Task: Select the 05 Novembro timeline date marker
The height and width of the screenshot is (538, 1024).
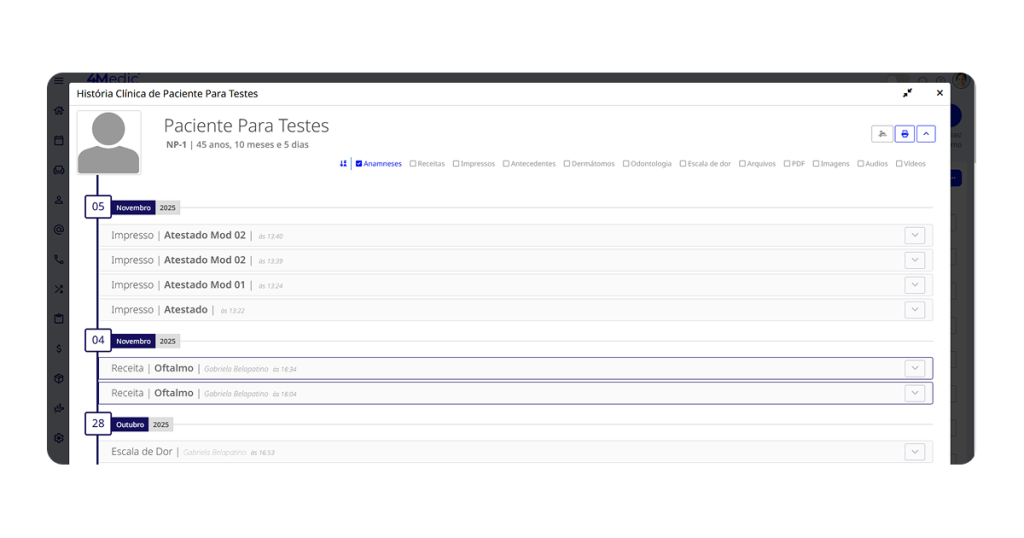Action: click(x=98, y=207)
